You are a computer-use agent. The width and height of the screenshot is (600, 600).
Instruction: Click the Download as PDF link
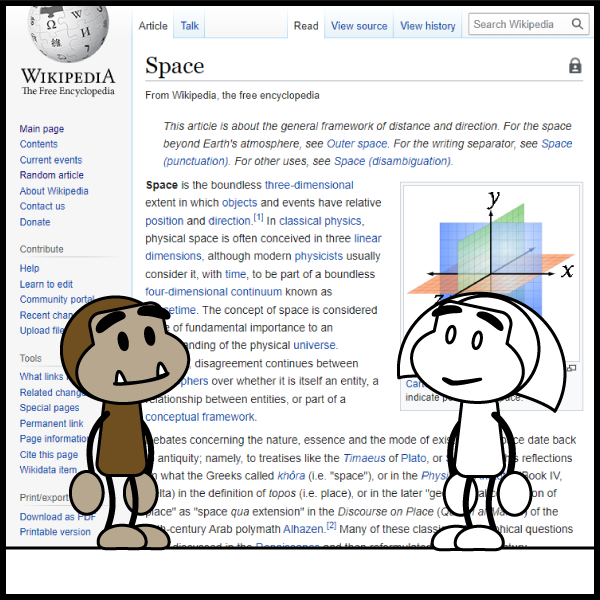tap(58, 517)
